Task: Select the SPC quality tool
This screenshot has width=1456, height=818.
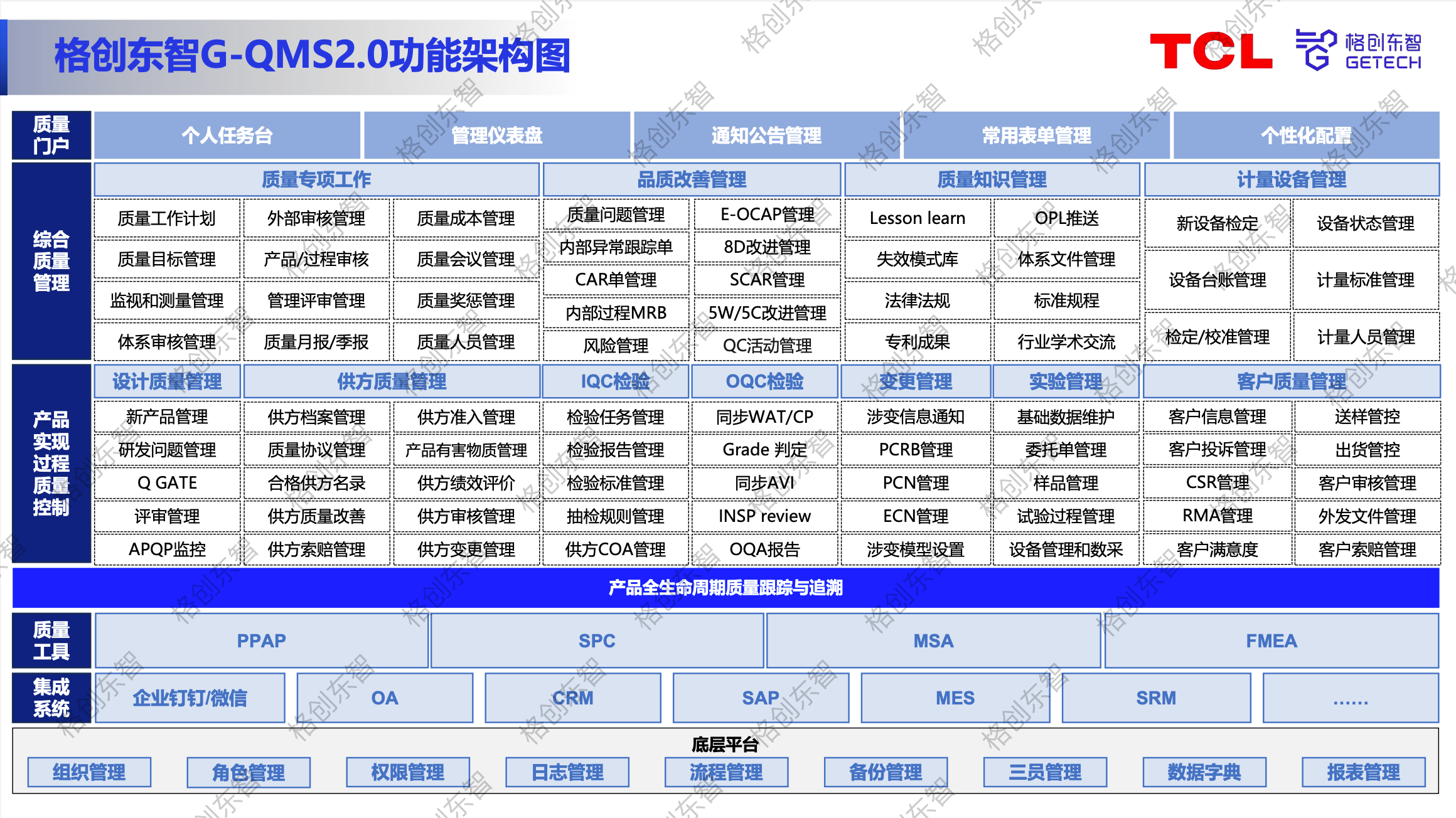Action: (x=597, y=641)
